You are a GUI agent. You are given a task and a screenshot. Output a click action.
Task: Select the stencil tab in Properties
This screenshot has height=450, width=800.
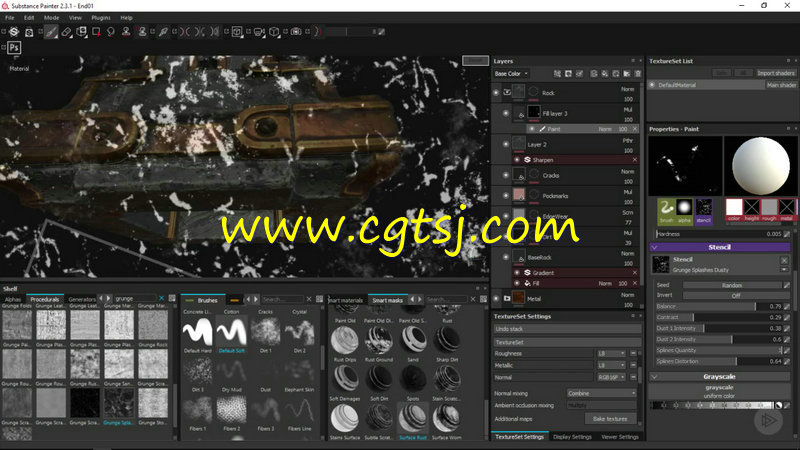(704, 211)
